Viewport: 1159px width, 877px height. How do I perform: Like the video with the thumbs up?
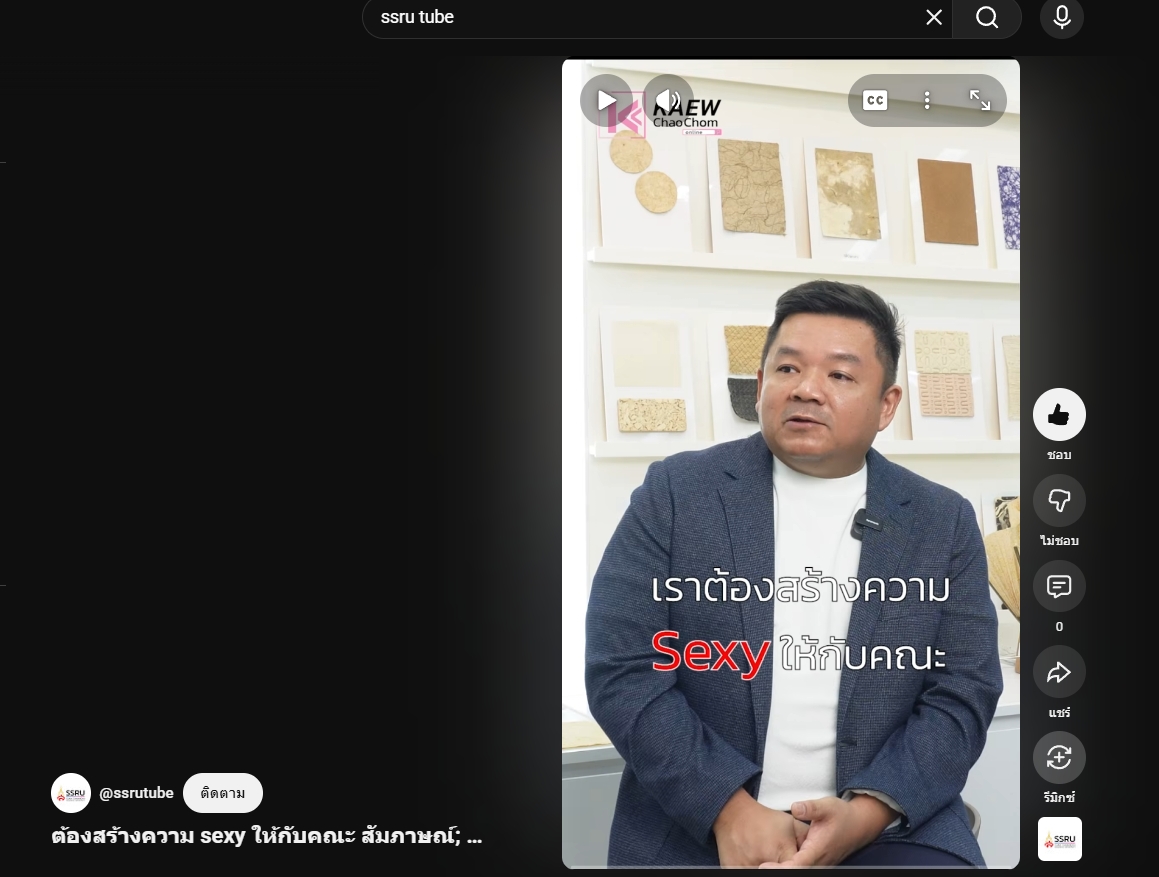1059,415
